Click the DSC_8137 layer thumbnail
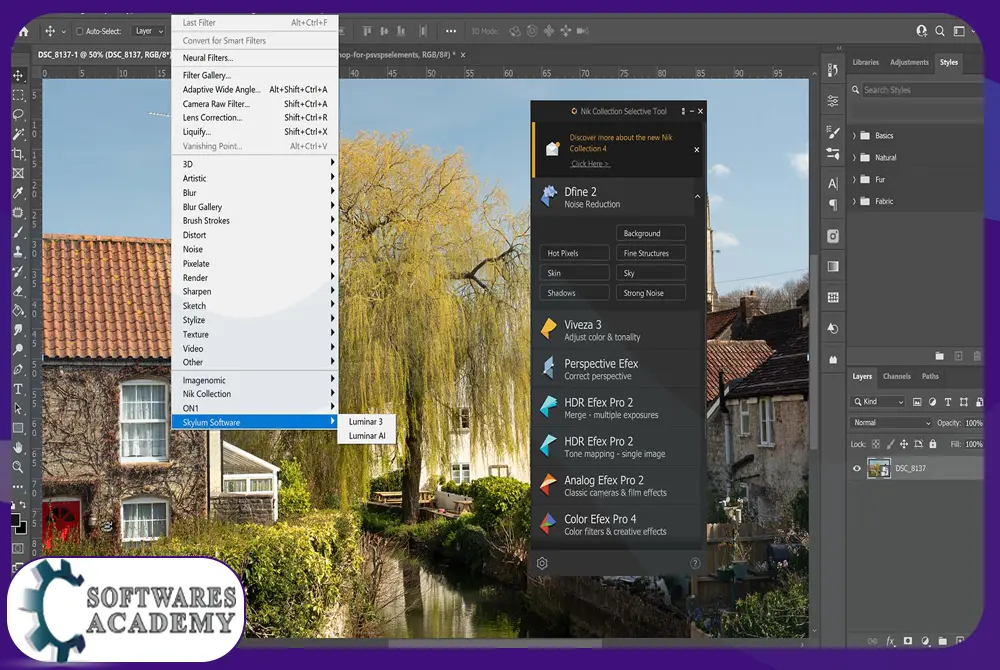The image size is (1000, 670). point(879,469)
